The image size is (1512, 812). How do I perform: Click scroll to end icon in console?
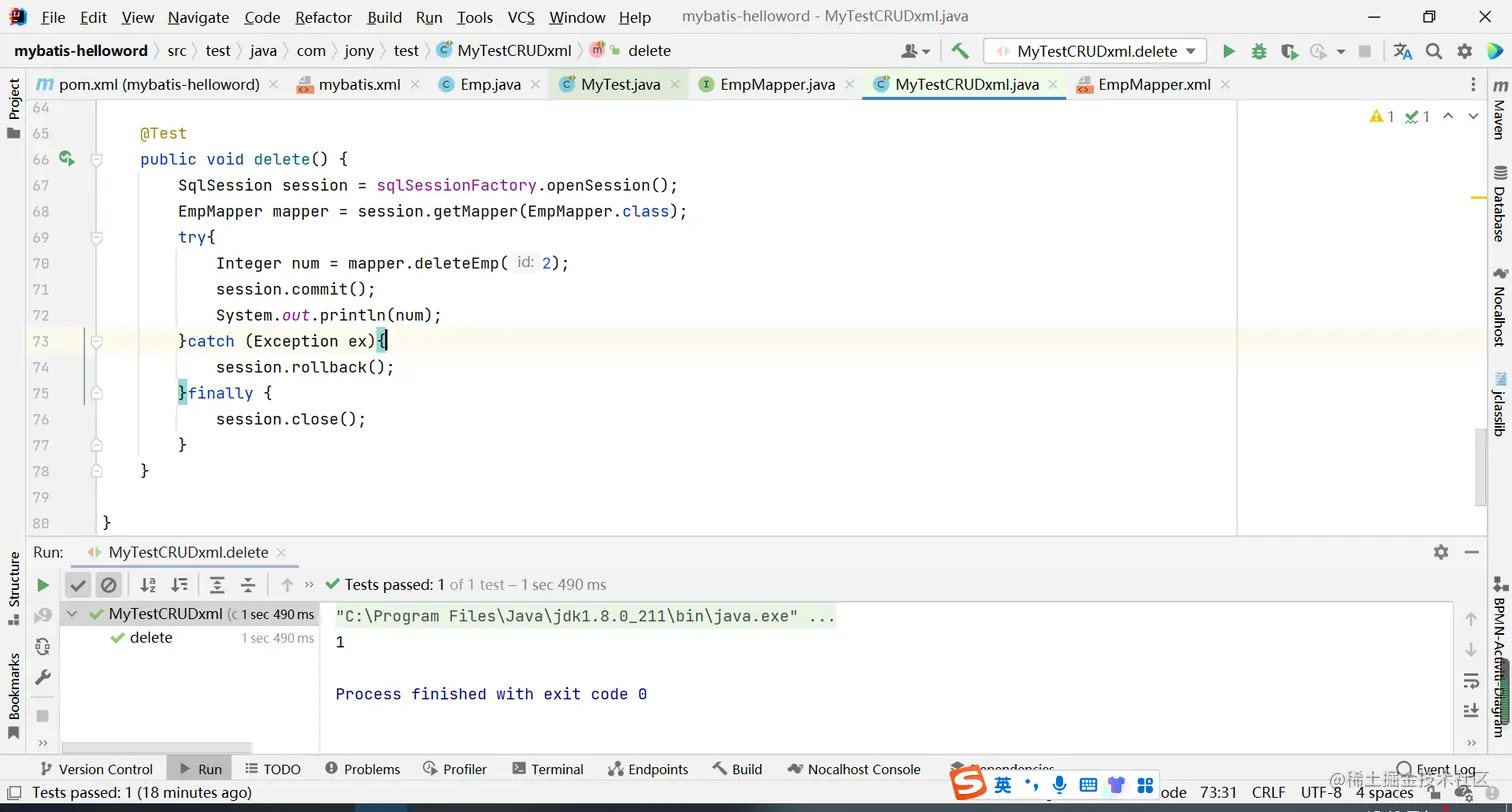pos(1471,711)
